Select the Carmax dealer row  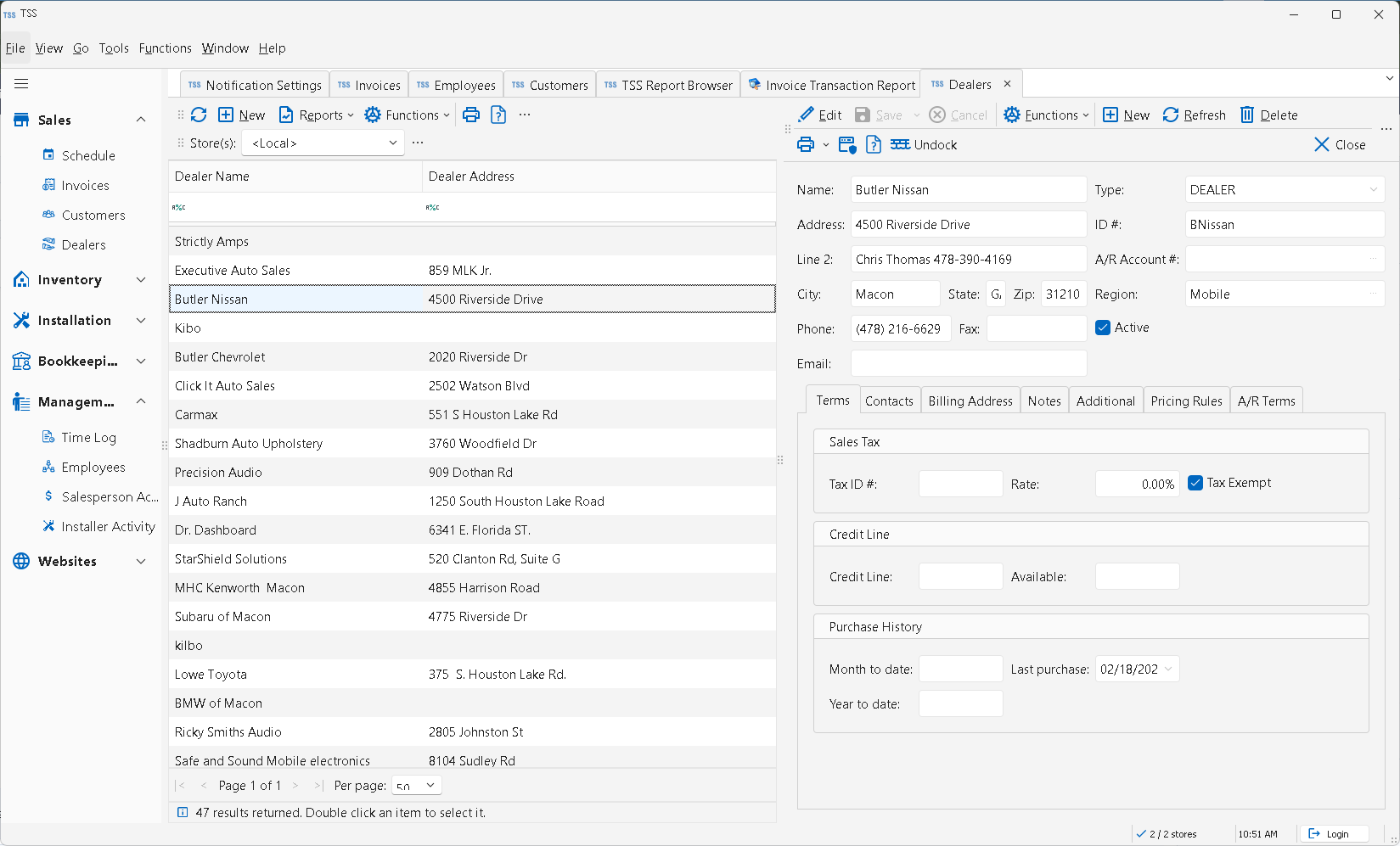(x=472, y=415)
